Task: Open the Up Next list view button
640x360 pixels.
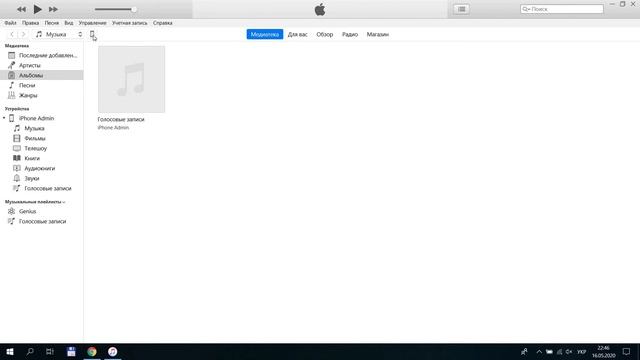Action: coord(462,9)
